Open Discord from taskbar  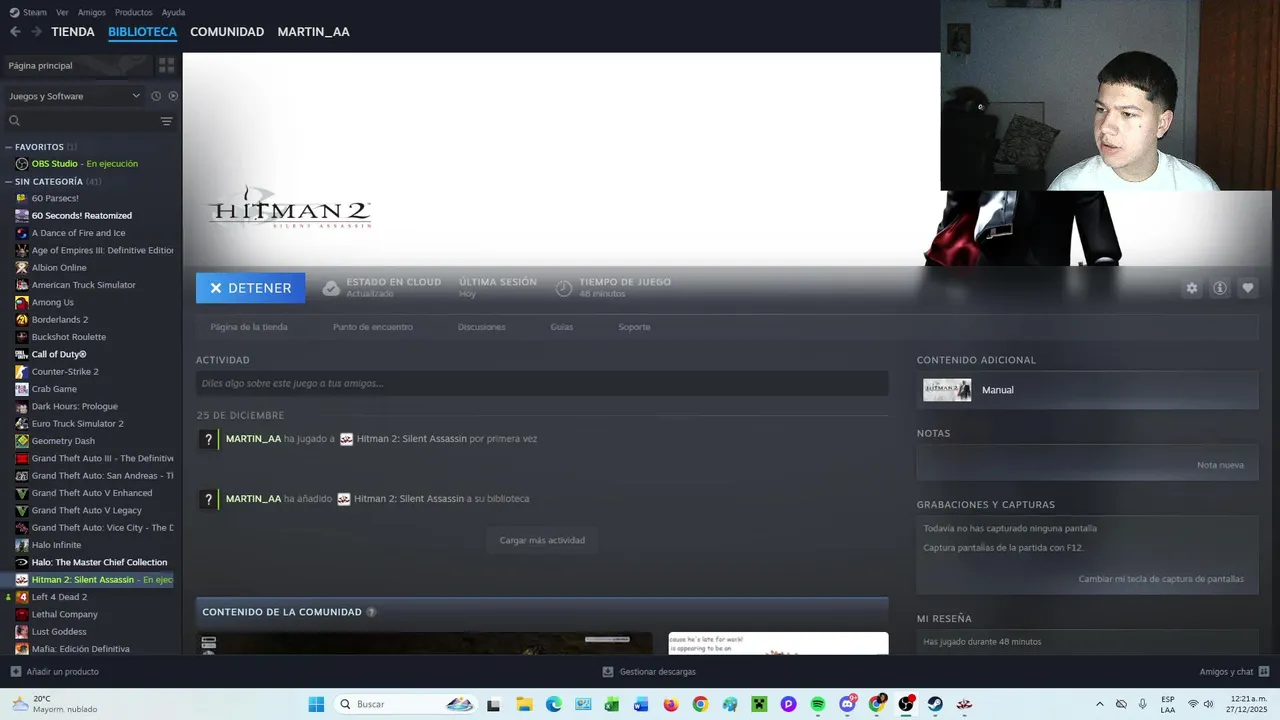pos(848,704)
